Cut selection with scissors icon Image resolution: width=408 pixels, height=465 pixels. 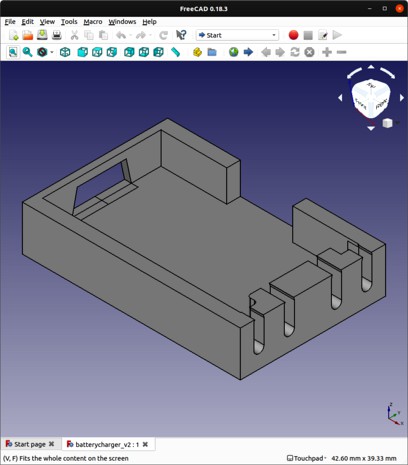click(74, 35)
